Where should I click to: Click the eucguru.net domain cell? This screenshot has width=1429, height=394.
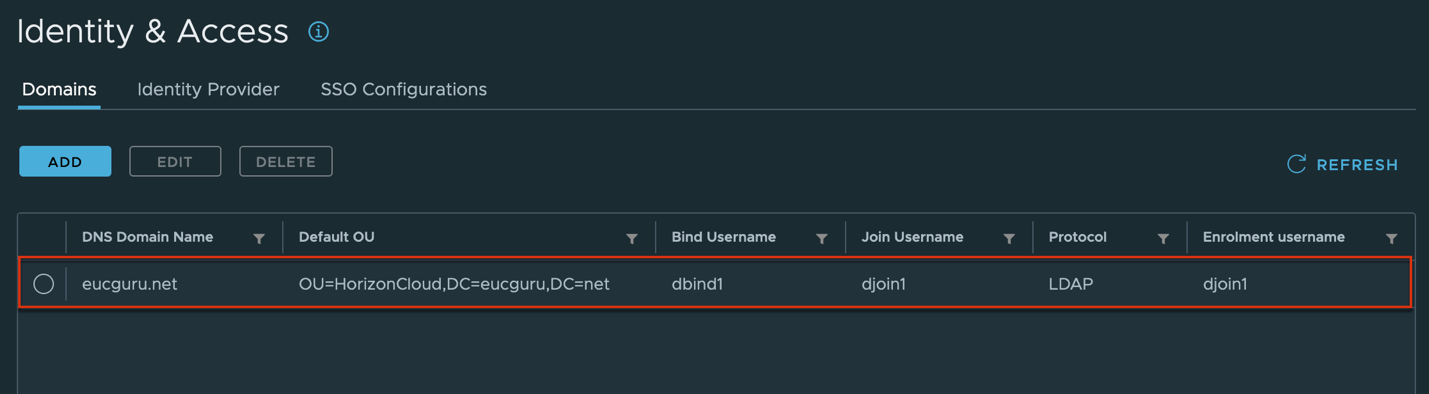[129, 284]
